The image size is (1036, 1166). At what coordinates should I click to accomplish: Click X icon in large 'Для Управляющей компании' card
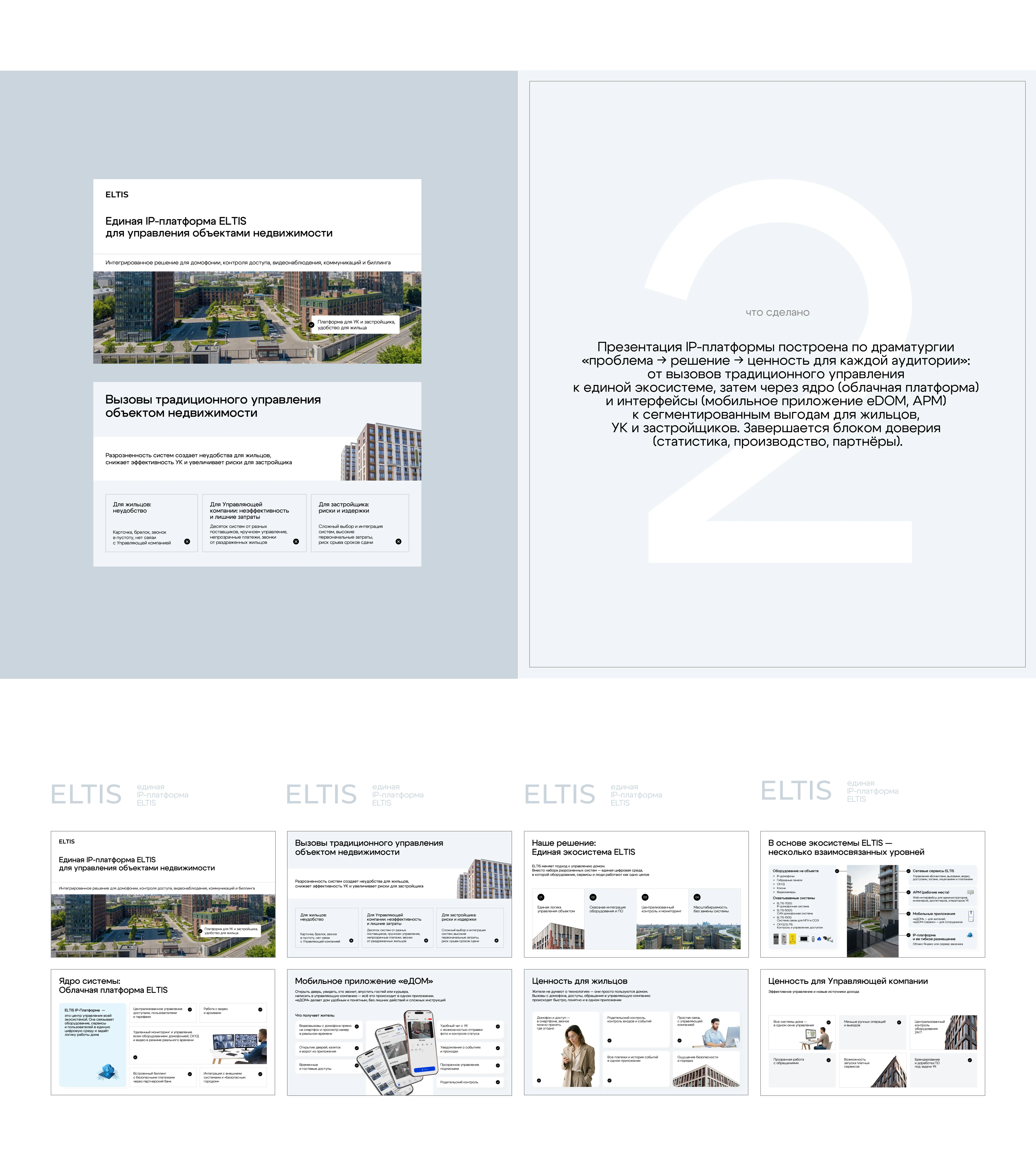click(x=296, y=541)
